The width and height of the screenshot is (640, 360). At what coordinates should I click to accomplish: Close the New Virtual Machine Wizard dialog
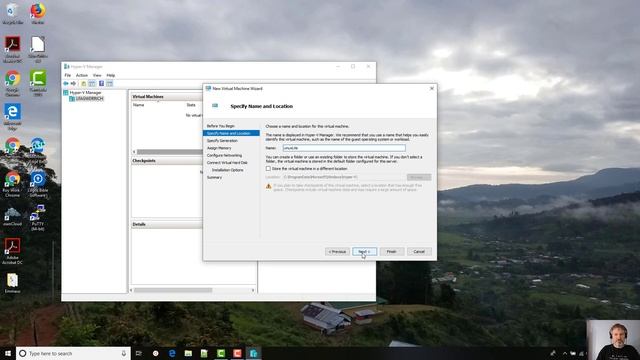point(432,89)
